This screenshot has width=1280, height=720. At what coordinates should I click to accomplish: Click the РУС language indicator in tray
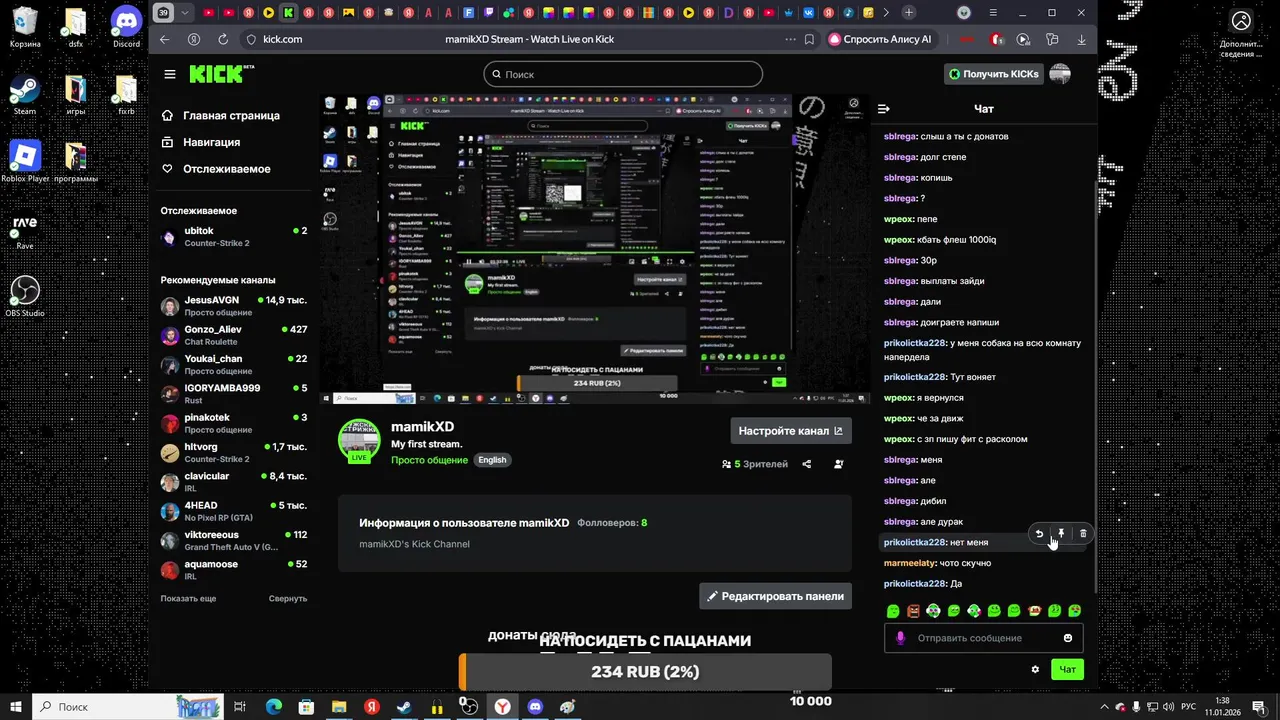click(x=1189, y=706)
